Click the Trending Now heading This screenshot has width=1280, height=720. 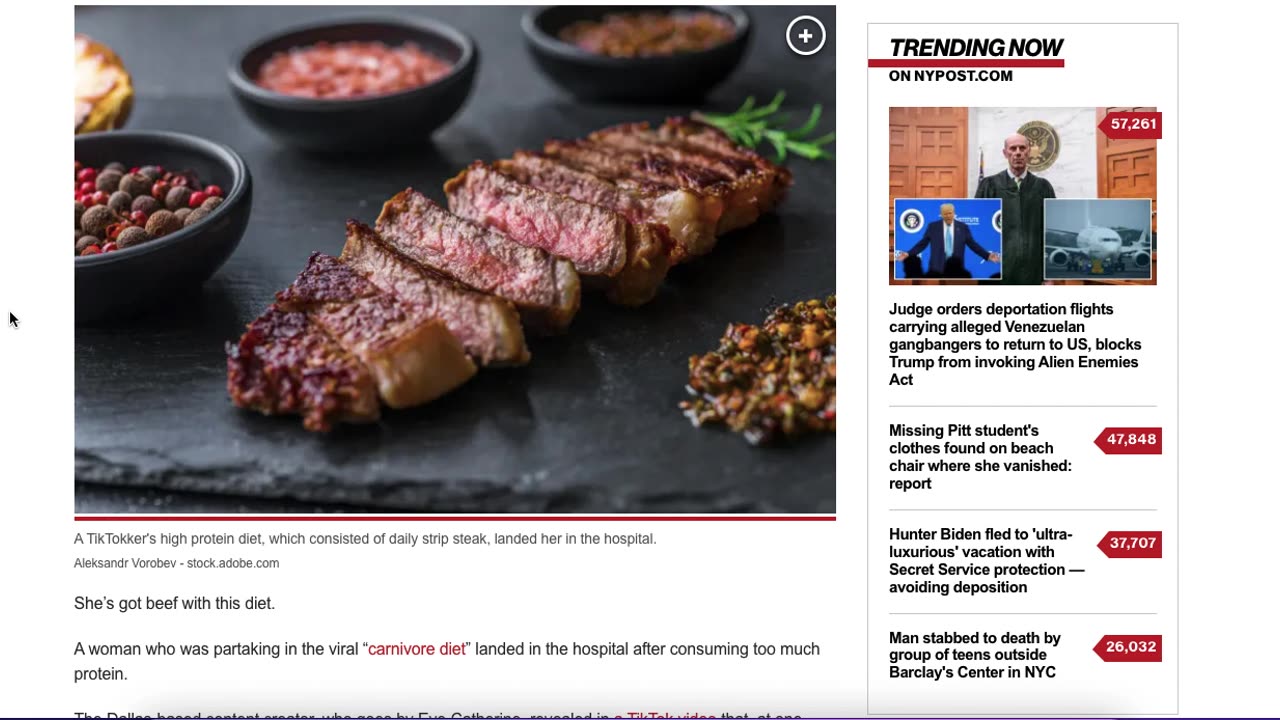(x=976, y=48)
